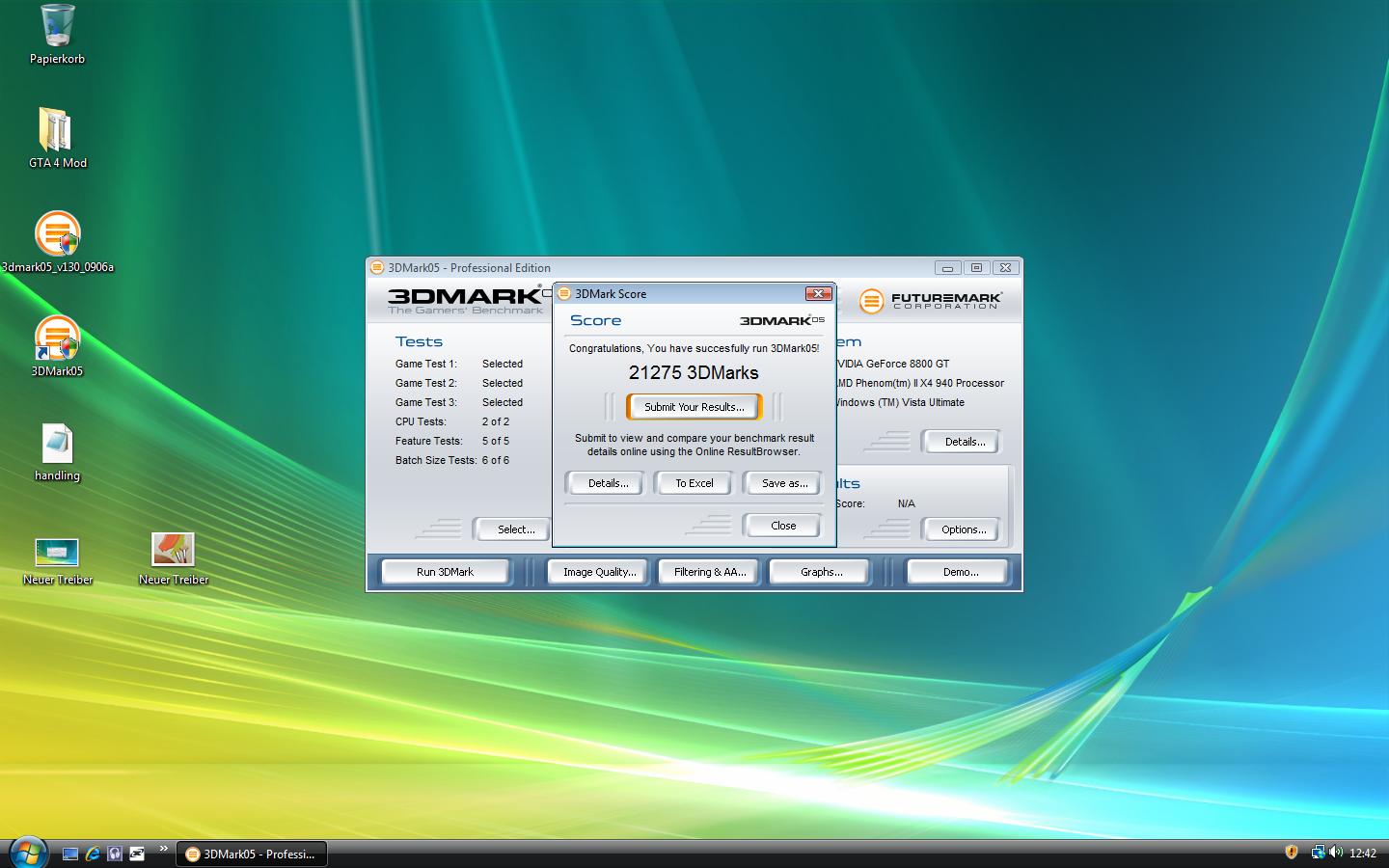
Task: Select the GTA 4 Mod folder icon
Action: [x=57, y=138]
